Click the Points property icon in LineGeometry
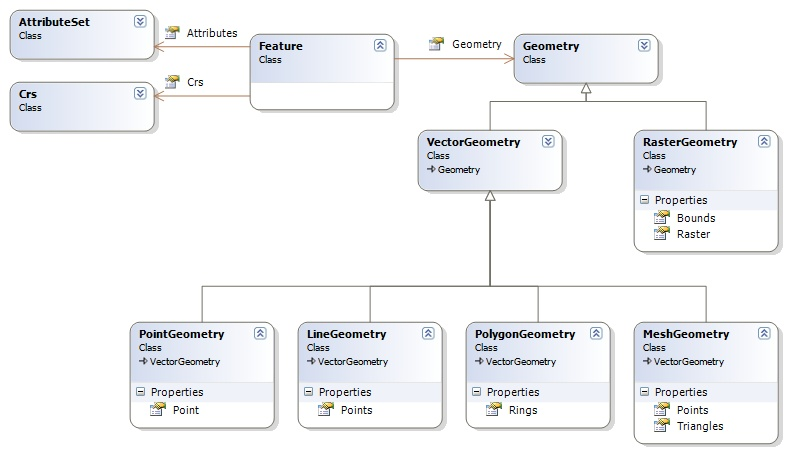 [325, 410]
